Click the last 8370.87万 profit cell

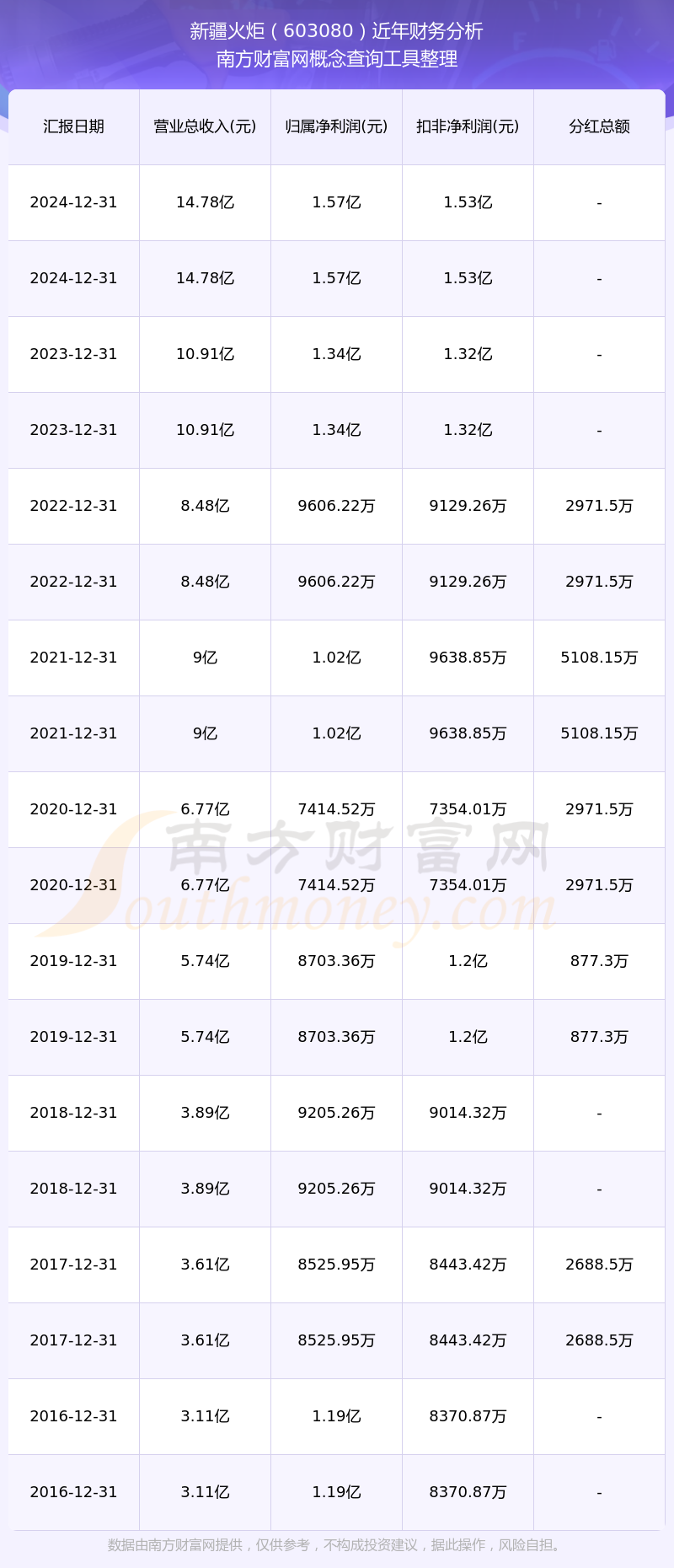[468, 1492]
